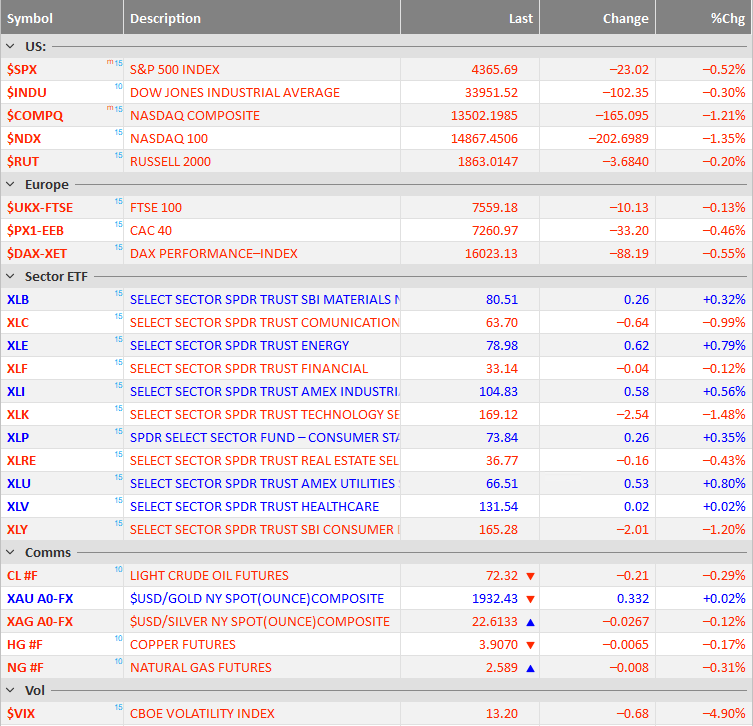The image size is (753, 726).
Task: Click DAX PERFORMANCE-INDEX description
Action: 214,254
